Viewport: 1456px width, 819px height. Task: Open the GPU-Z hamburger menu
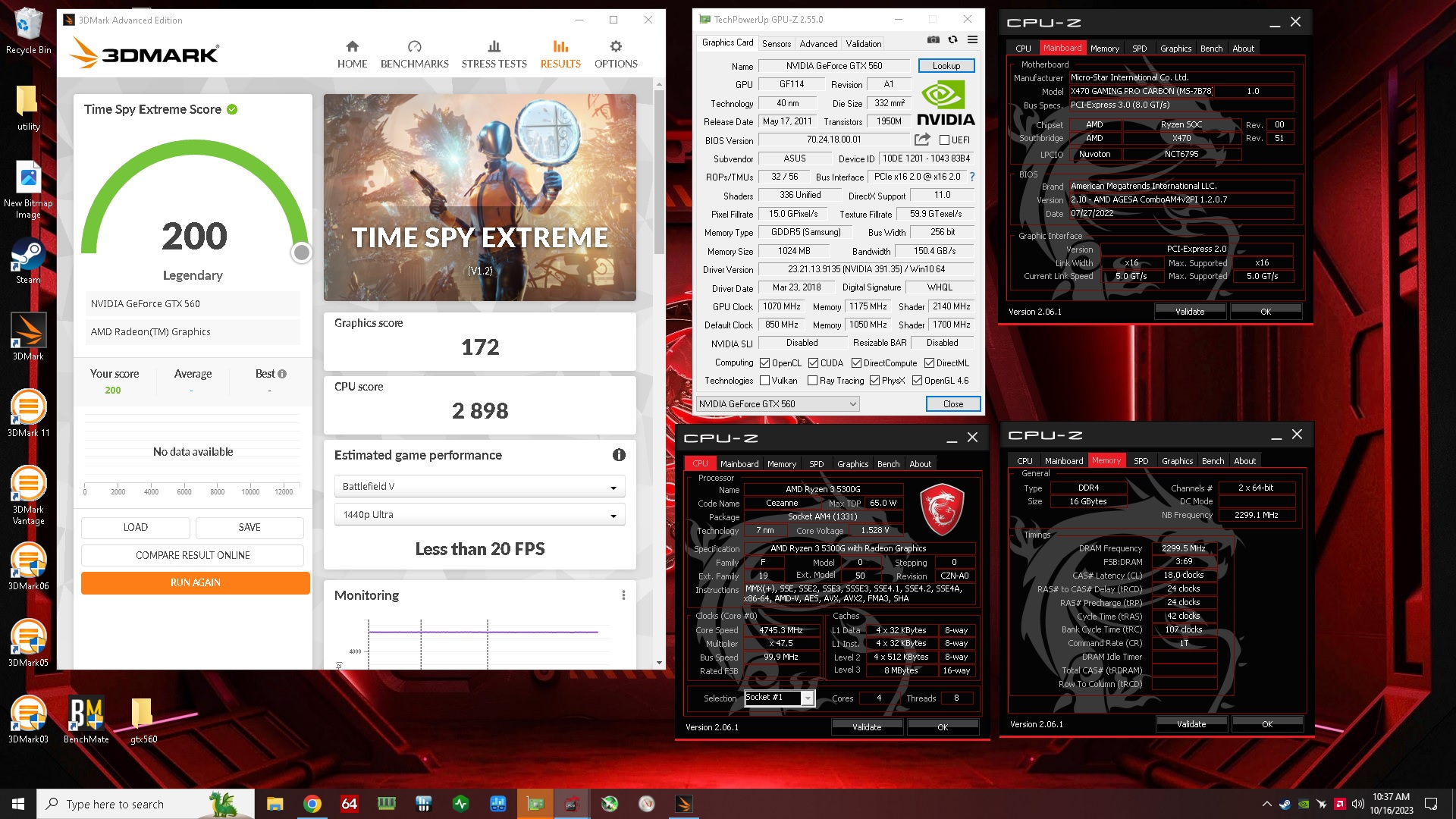click(972, 40)
